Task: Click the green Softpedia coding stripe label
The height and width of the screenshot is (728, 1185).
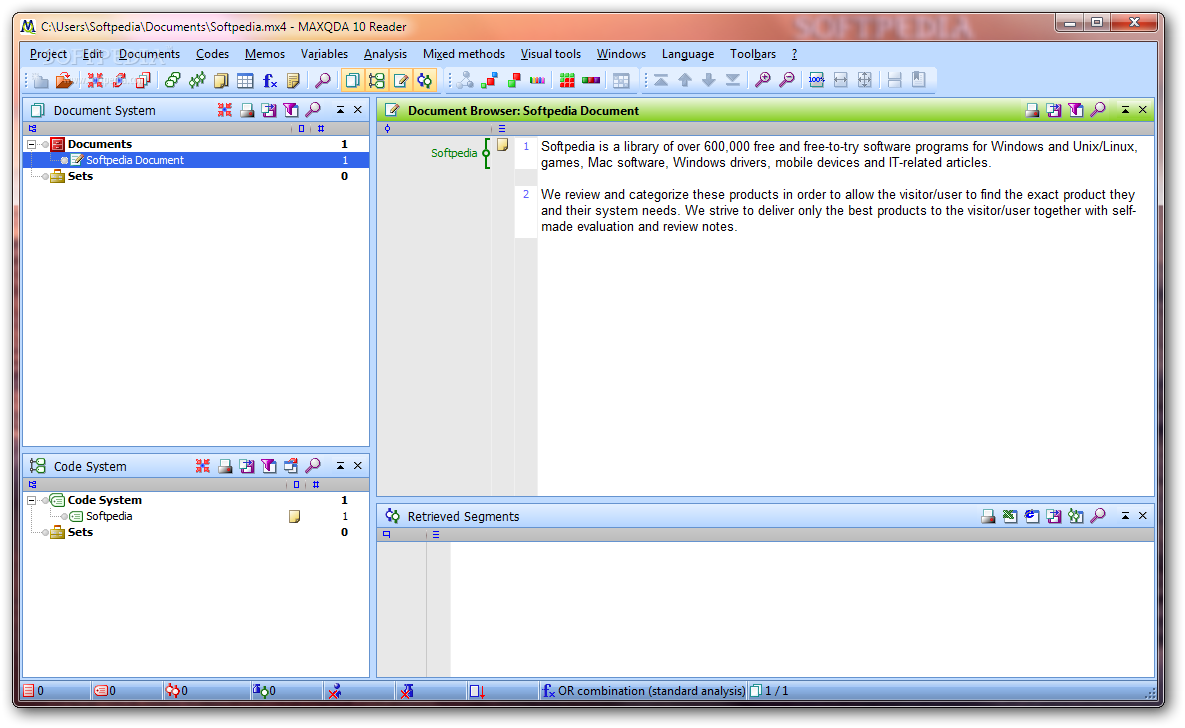Action: click(453, 153)
